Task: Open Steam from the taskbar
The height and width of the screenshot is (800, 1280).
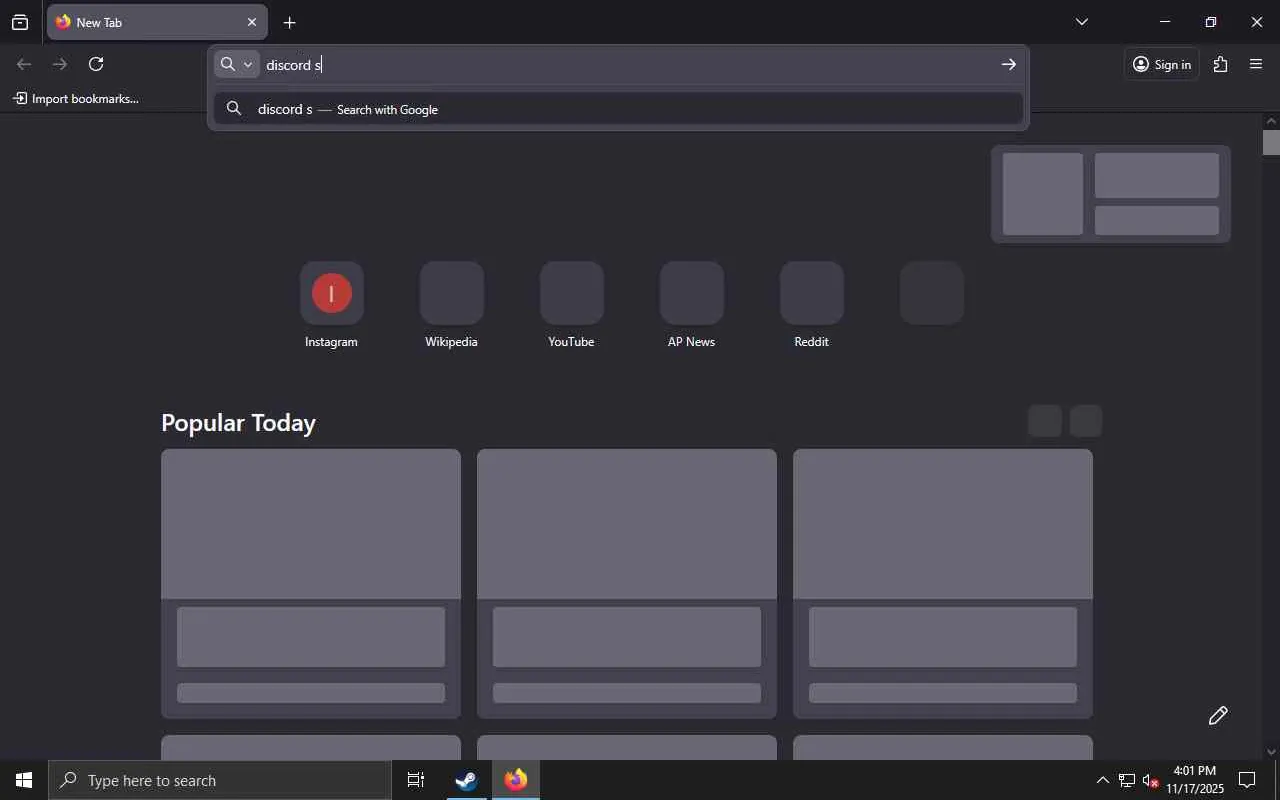Action: (466, 780)
